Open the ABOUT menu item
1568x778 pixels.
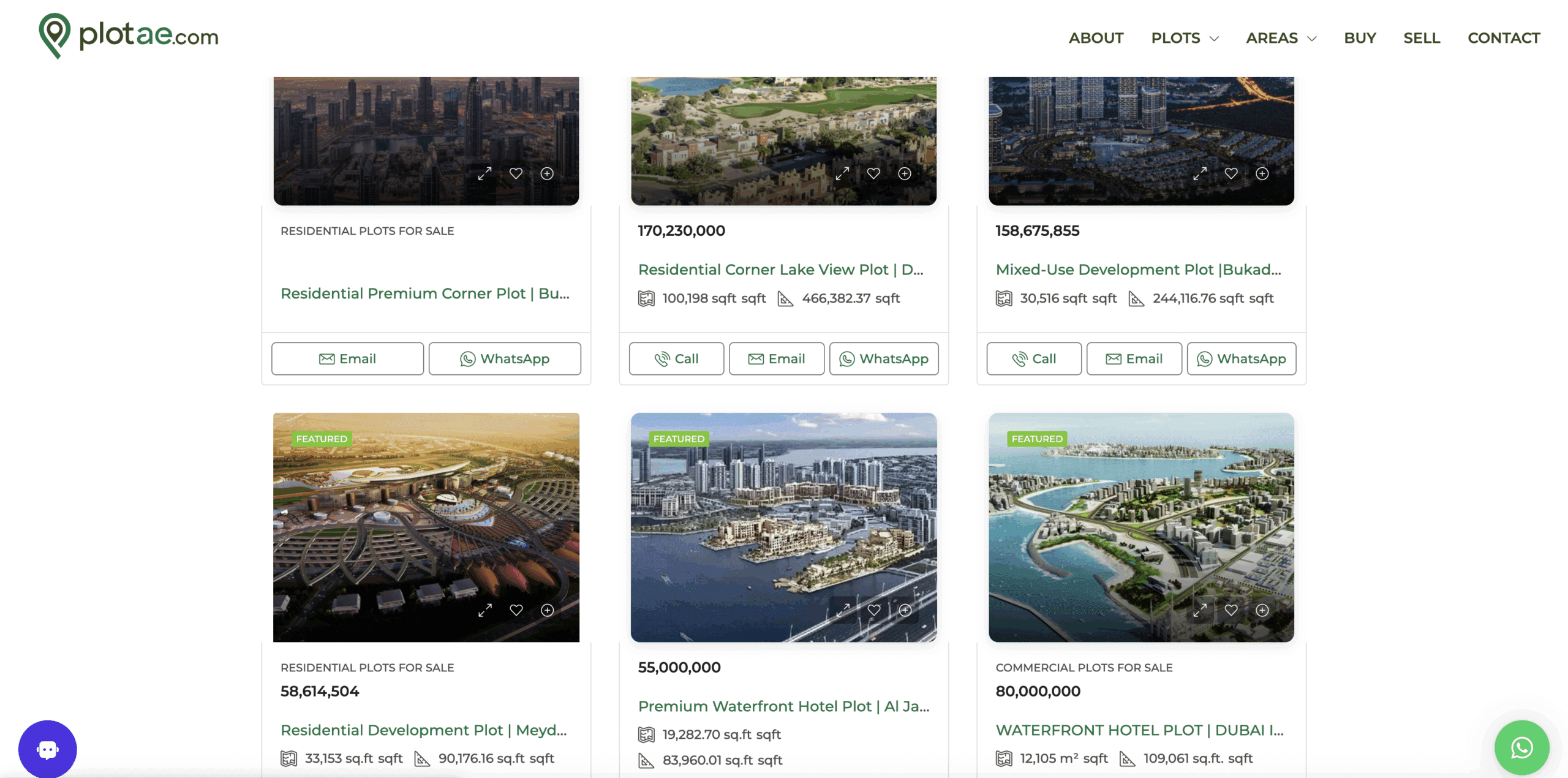pos(1096,38)
